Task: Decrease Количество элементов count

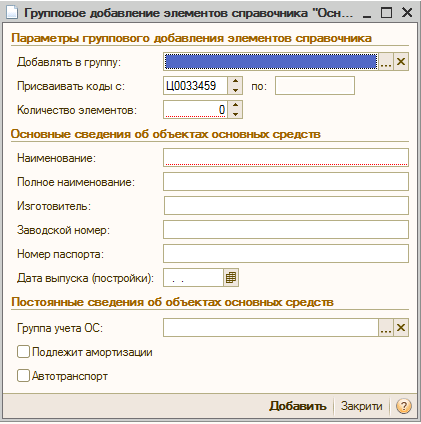Action: pos(235,114)
